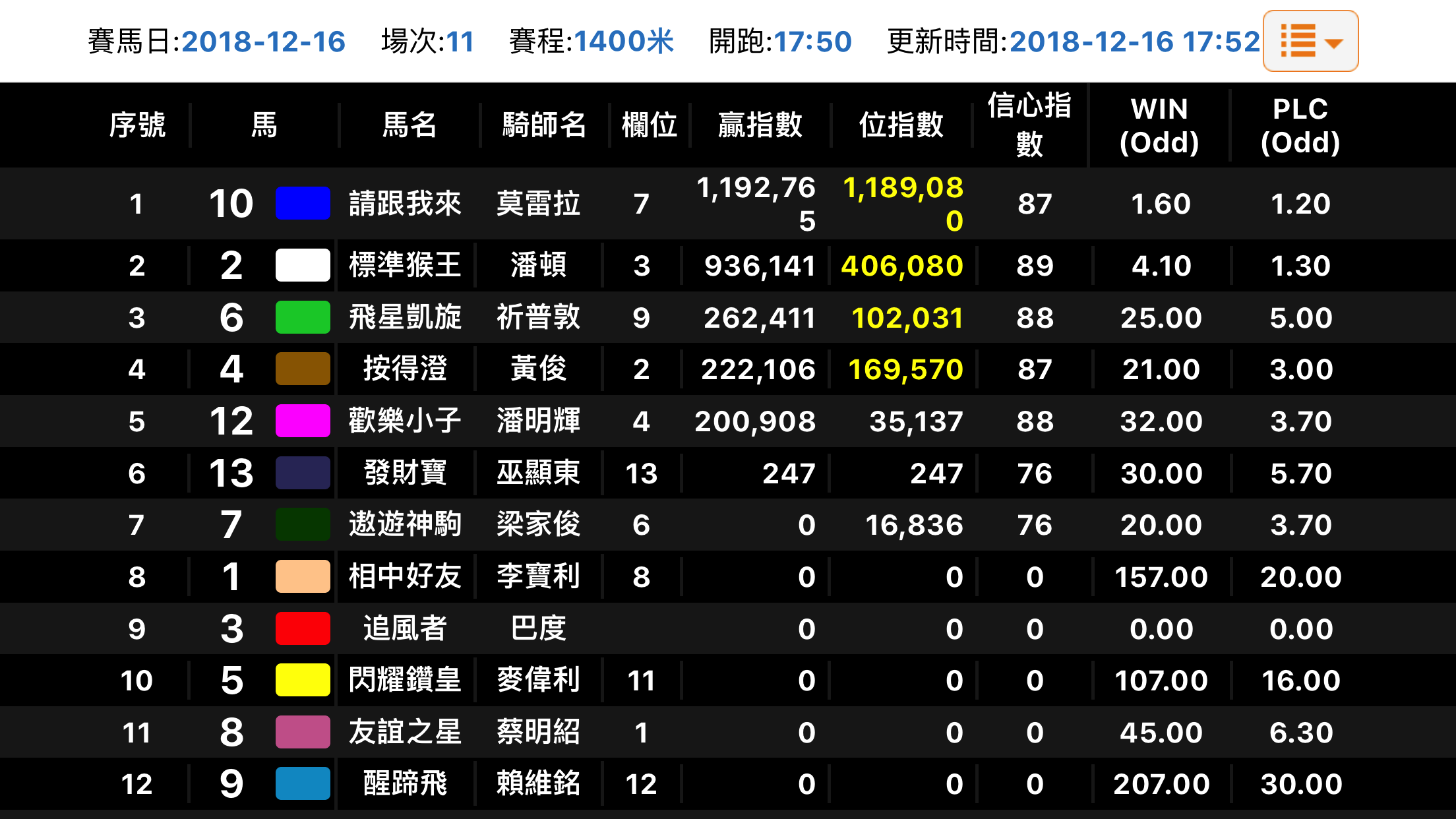Click the 位指數 column header

901,125
